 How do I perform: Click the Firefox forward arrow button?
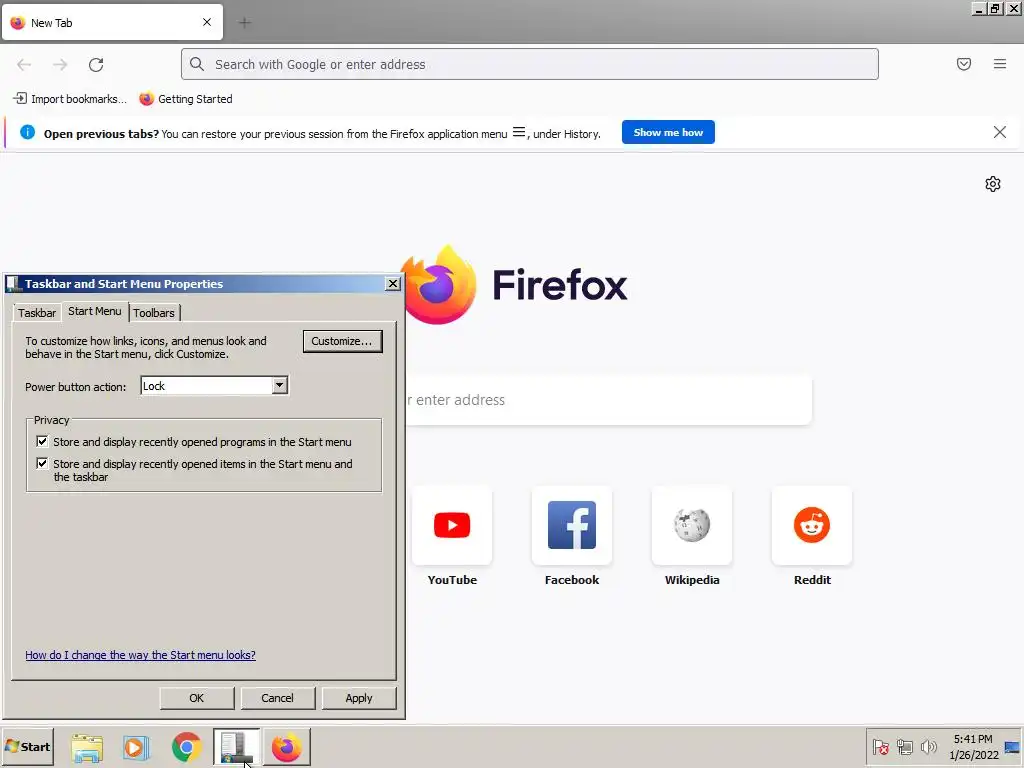pos(60,65)
